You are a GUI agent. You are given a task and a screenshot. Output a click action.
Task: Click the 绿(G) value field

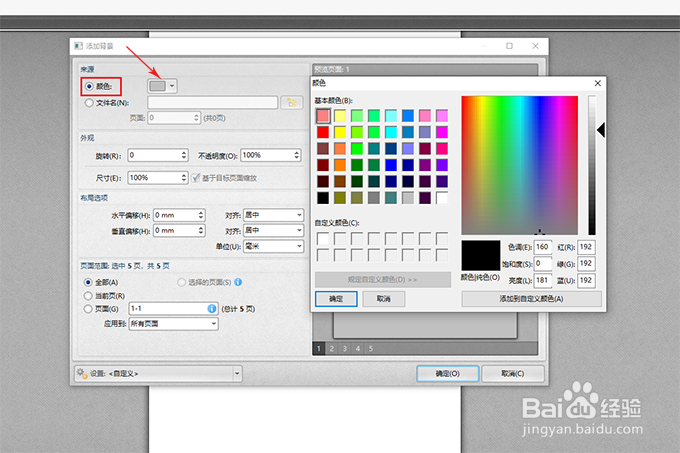coord(586,264)
